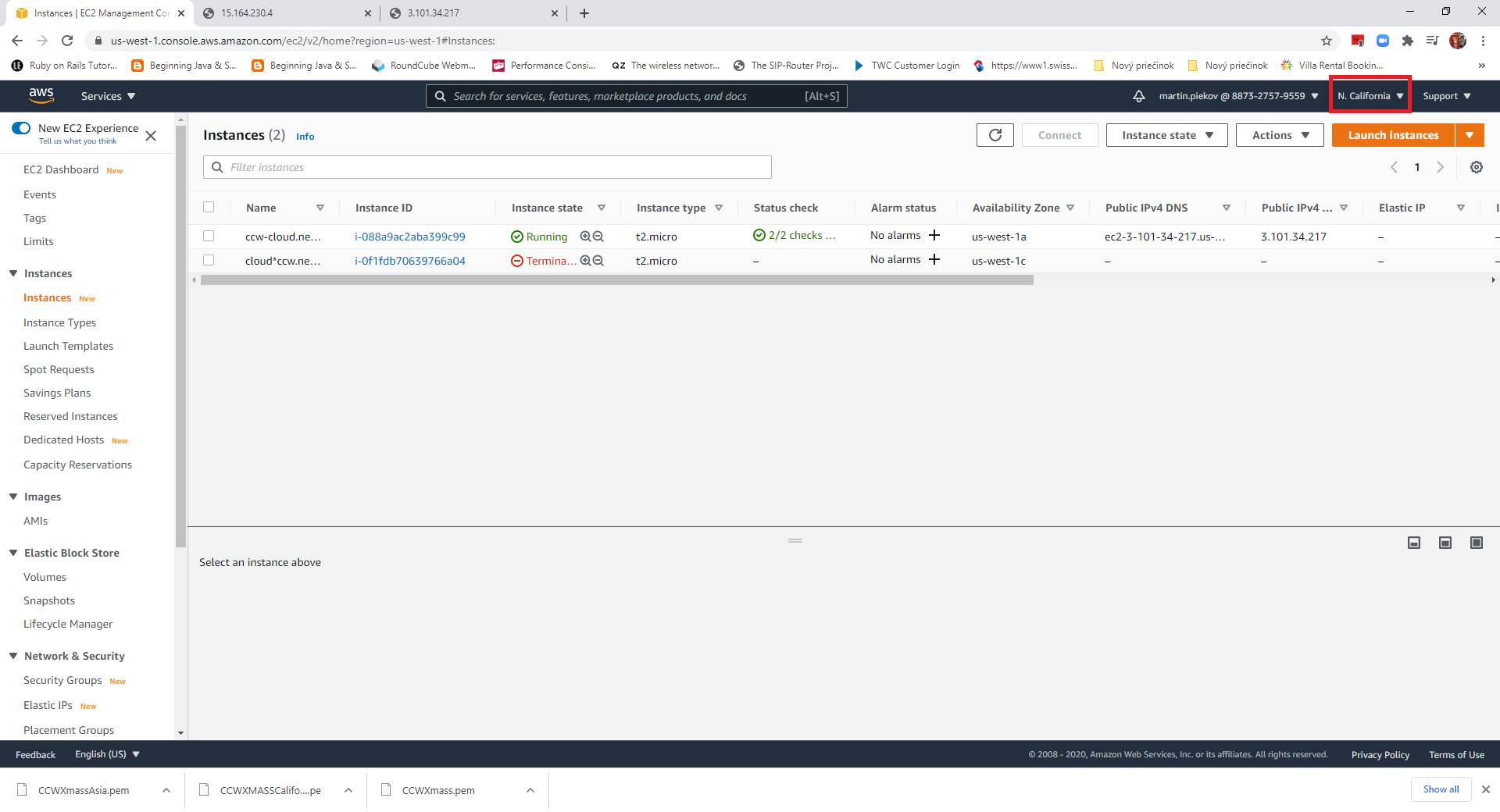
Task: Collapse the Network & Security section
Action: click(13, 656)
